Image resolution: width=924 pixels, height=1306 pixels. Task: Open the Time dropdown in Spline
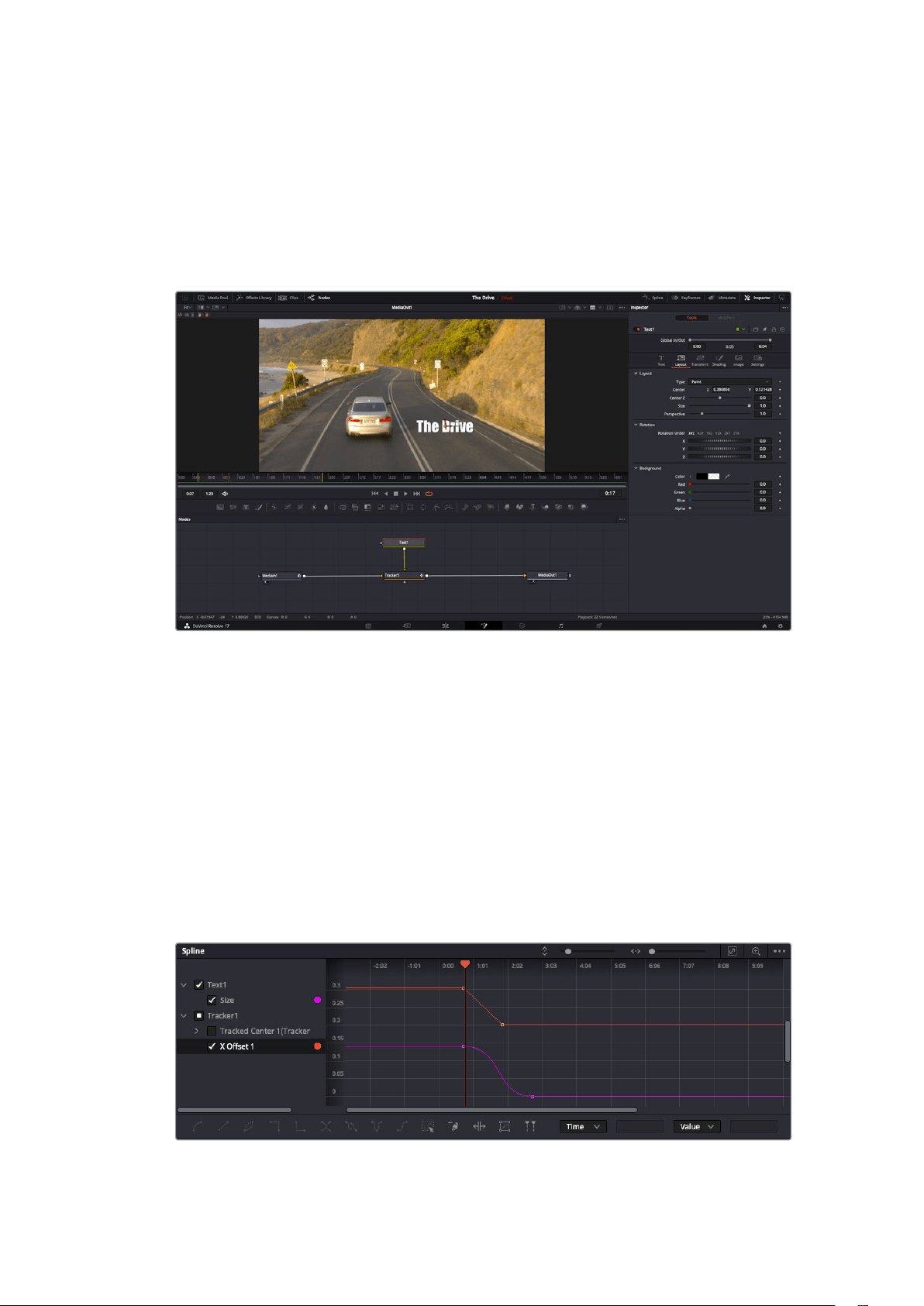[583, 1127]
